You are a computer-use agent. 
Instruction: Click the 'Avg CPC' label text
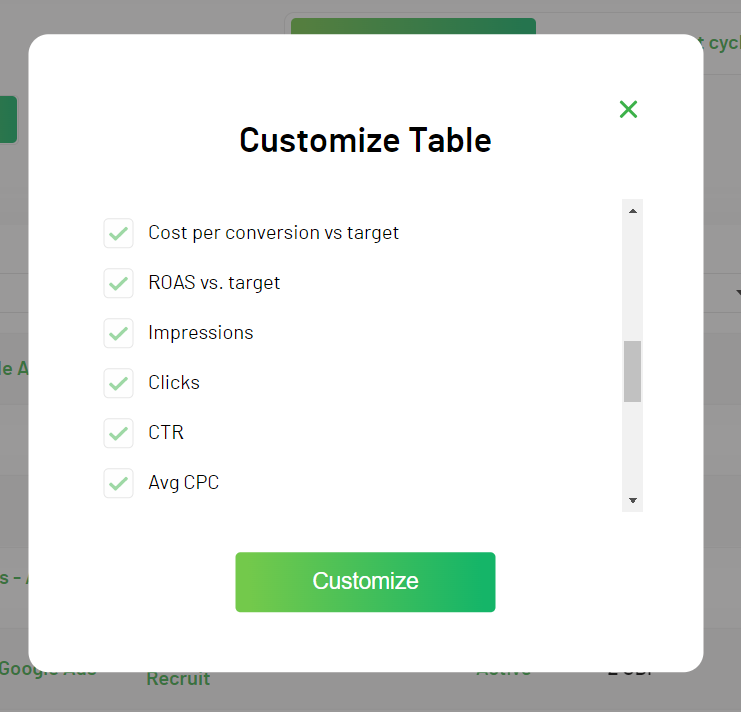tap(183, 483)
